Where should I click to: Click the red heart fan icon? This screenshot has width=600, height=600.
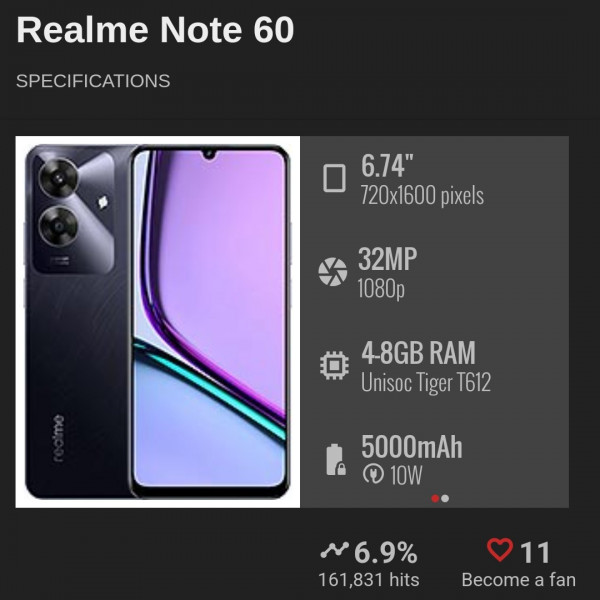[500, 550]
